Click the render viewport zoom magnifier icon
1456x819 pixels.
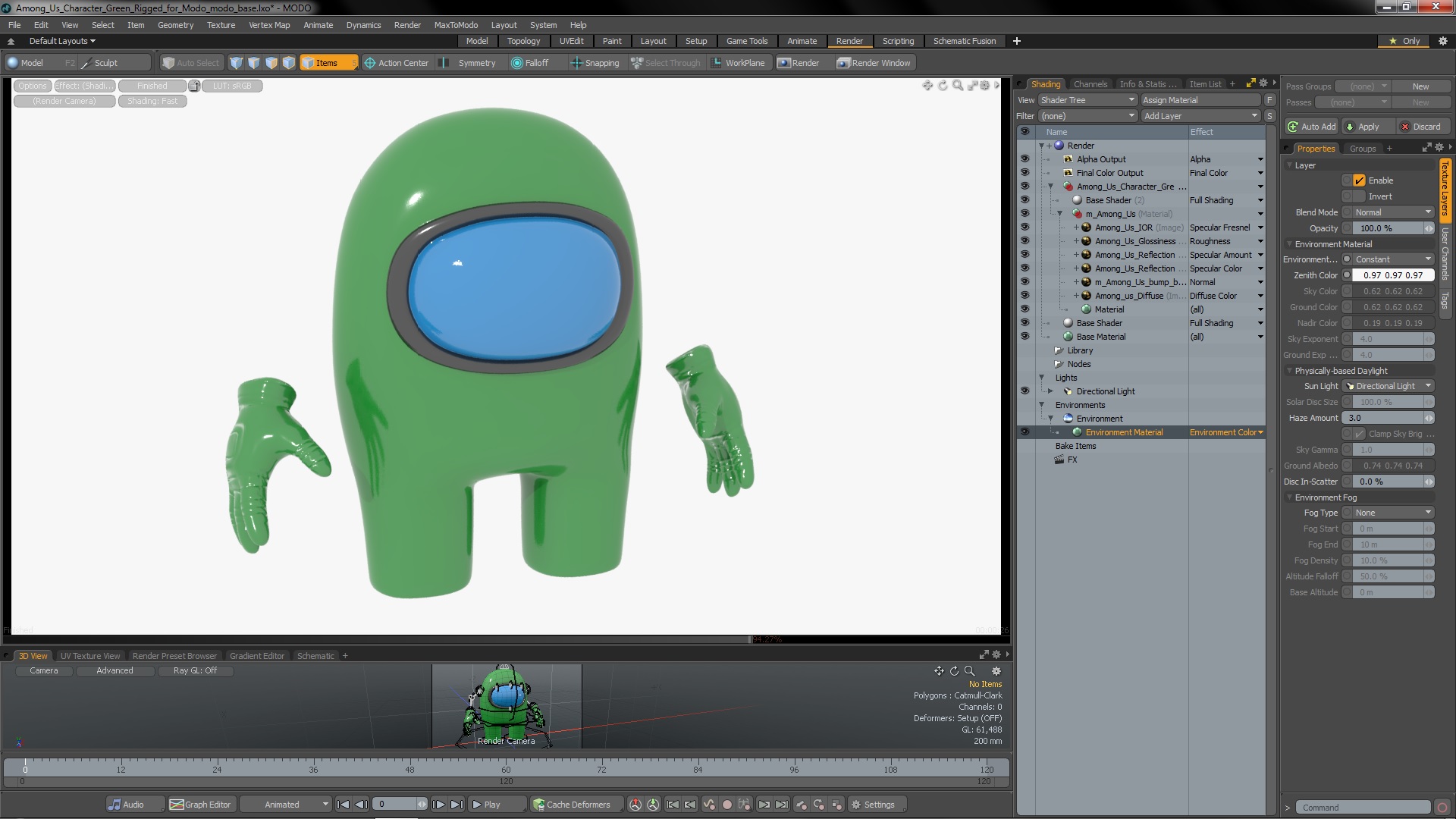(958, 86)
